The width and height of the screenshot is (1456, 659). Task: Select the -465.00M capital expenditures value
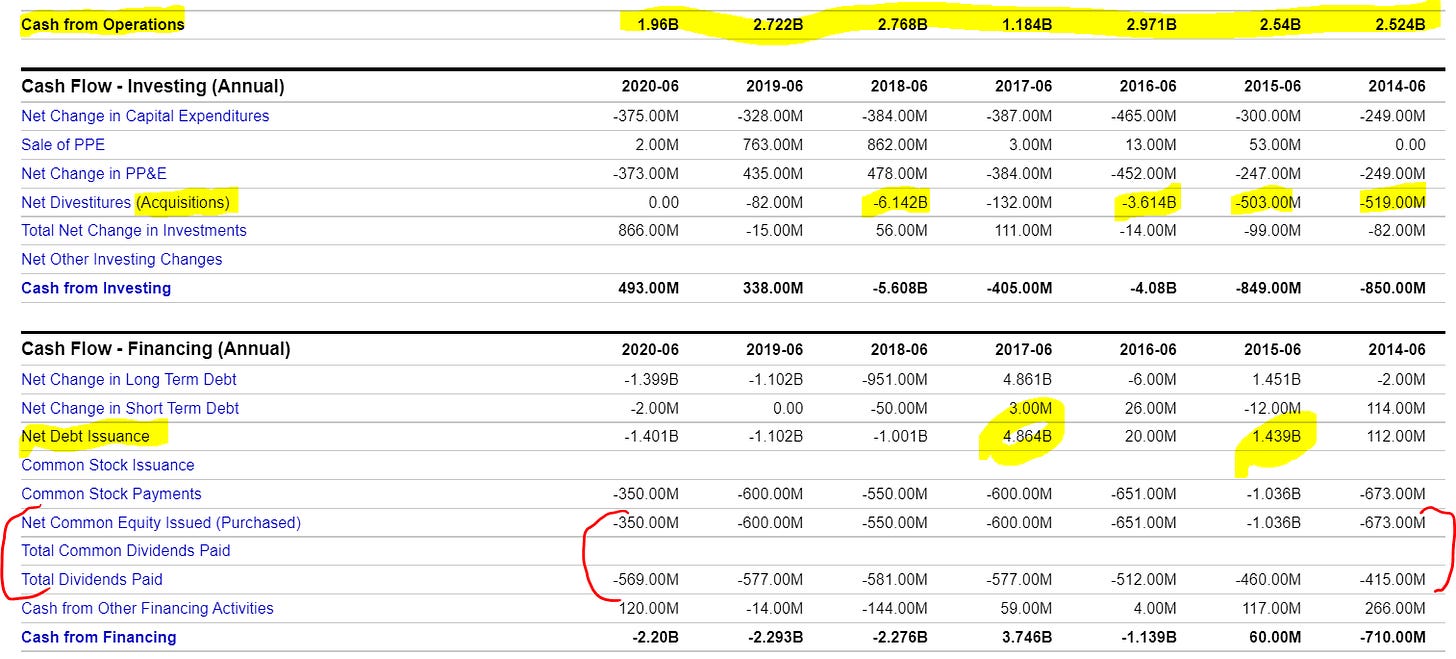pos(1143,116)
